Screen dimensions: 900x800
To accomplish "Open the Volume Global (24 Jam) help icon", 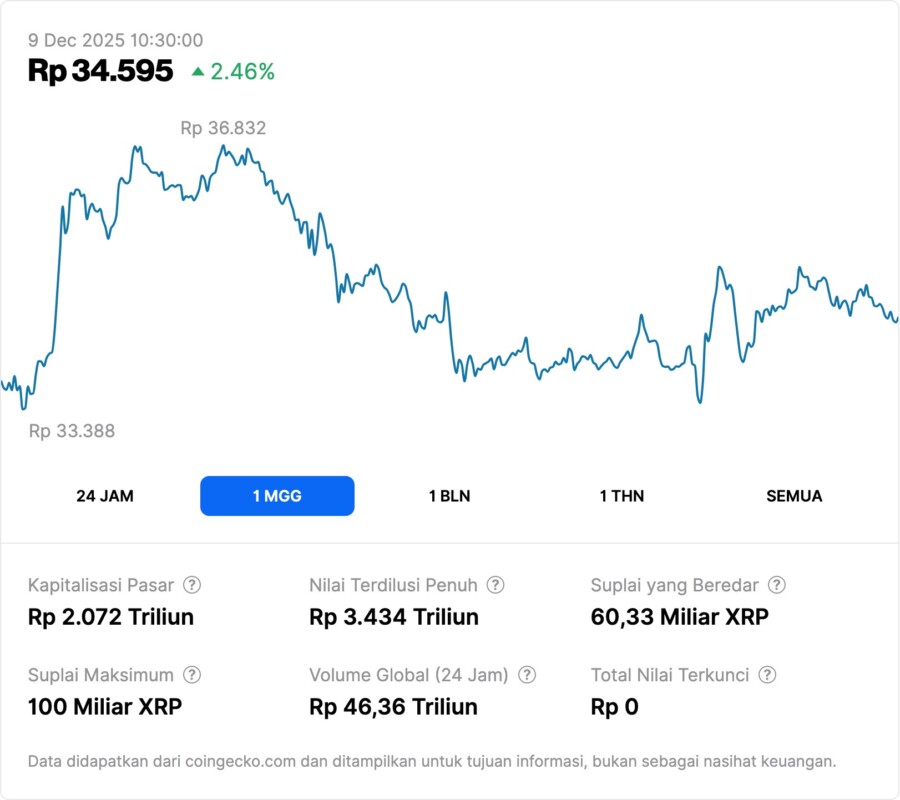I will point(527,675).
